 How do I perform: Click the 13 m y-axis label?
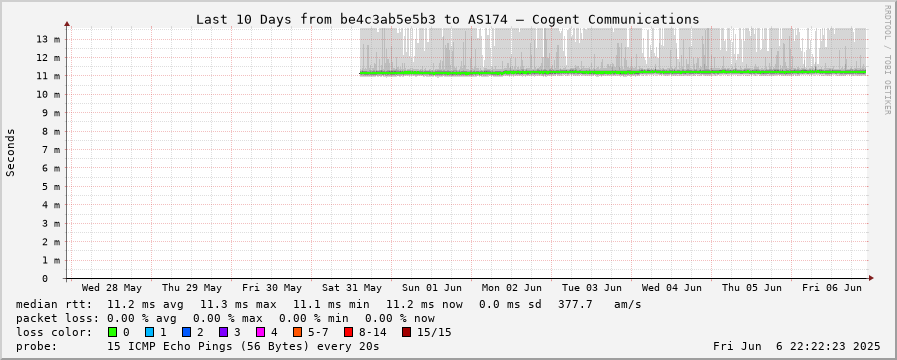click(x=49, y=39)
